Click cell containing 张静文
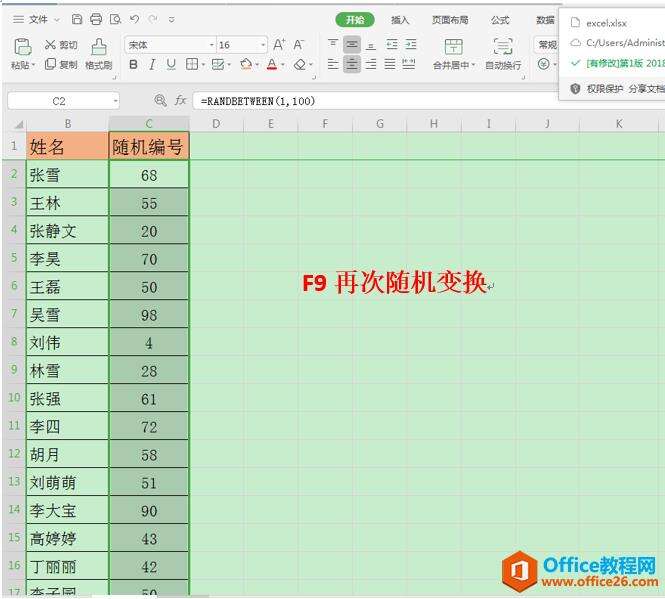The image size is (665, 599). click(x=67, y=231)
